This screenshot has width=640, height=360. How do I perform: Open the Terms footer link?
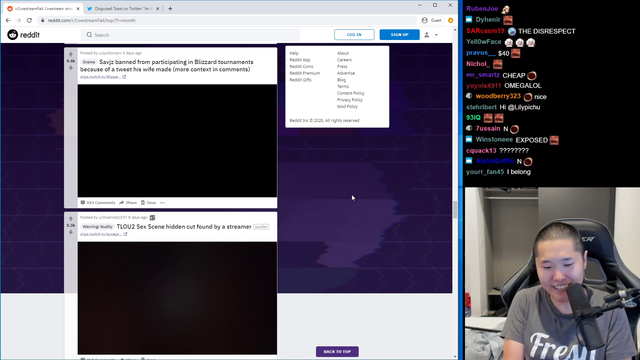(x=343, y=87)
